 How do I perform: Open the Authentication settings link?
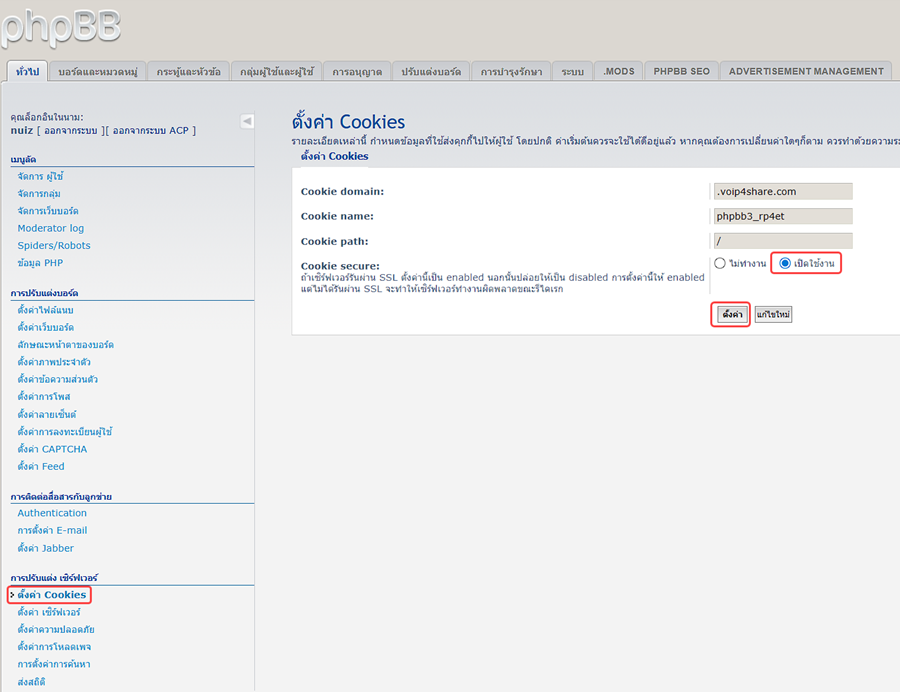pos(52,513)
